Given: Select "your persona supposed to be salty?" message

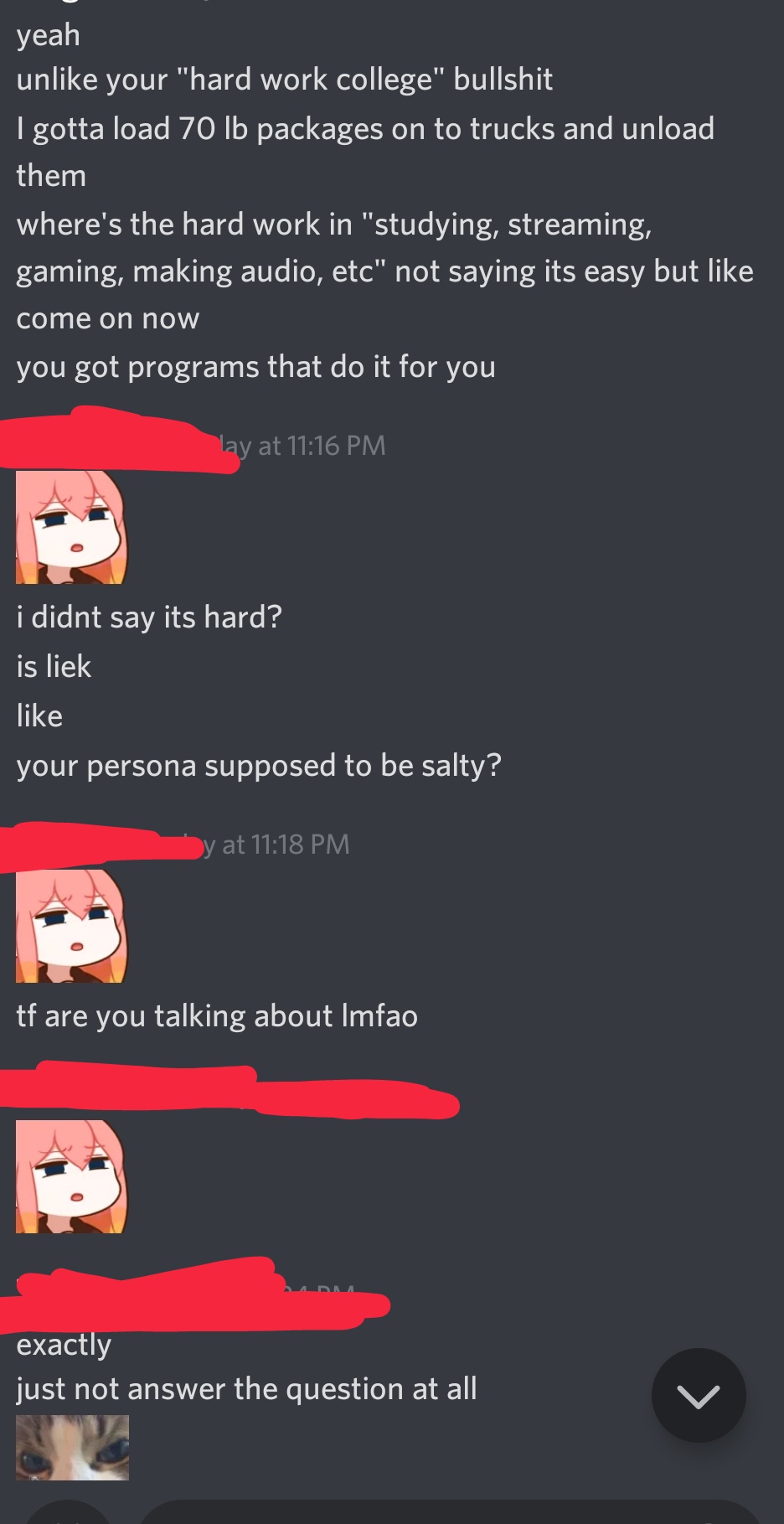Looking at the screenshot, I should pos(259,766).
